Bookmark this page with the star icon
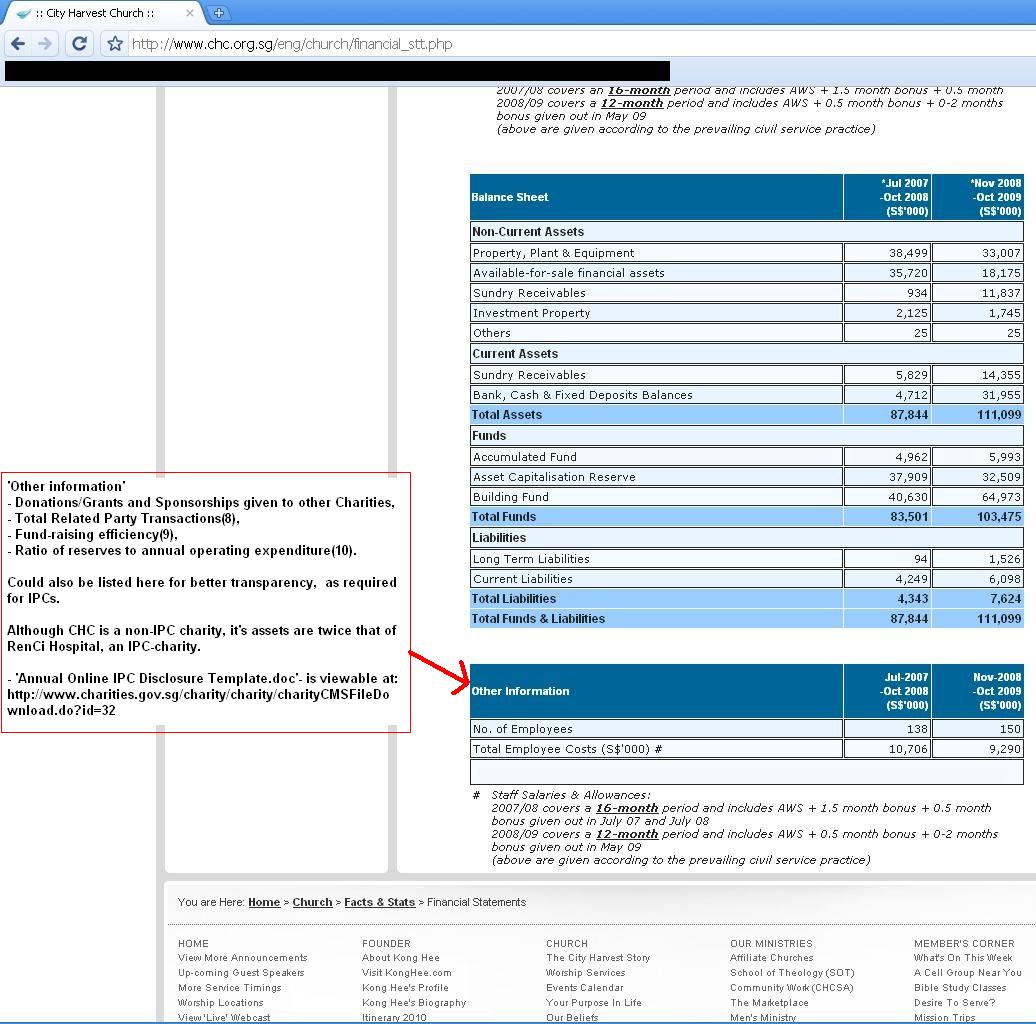 coord(115,44)
